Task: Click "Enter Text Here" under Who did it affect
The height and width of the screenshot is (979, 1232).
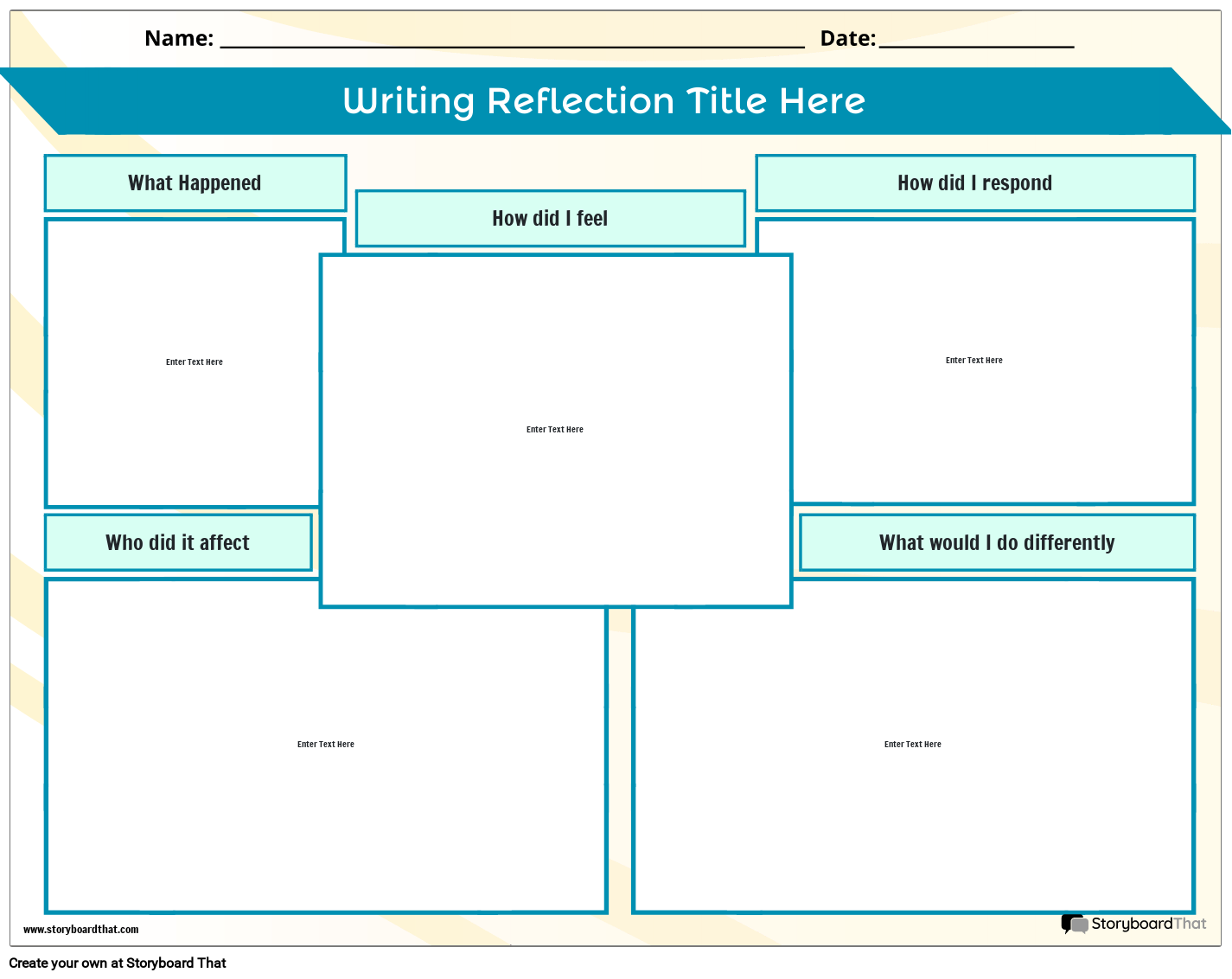Action: 325,744
